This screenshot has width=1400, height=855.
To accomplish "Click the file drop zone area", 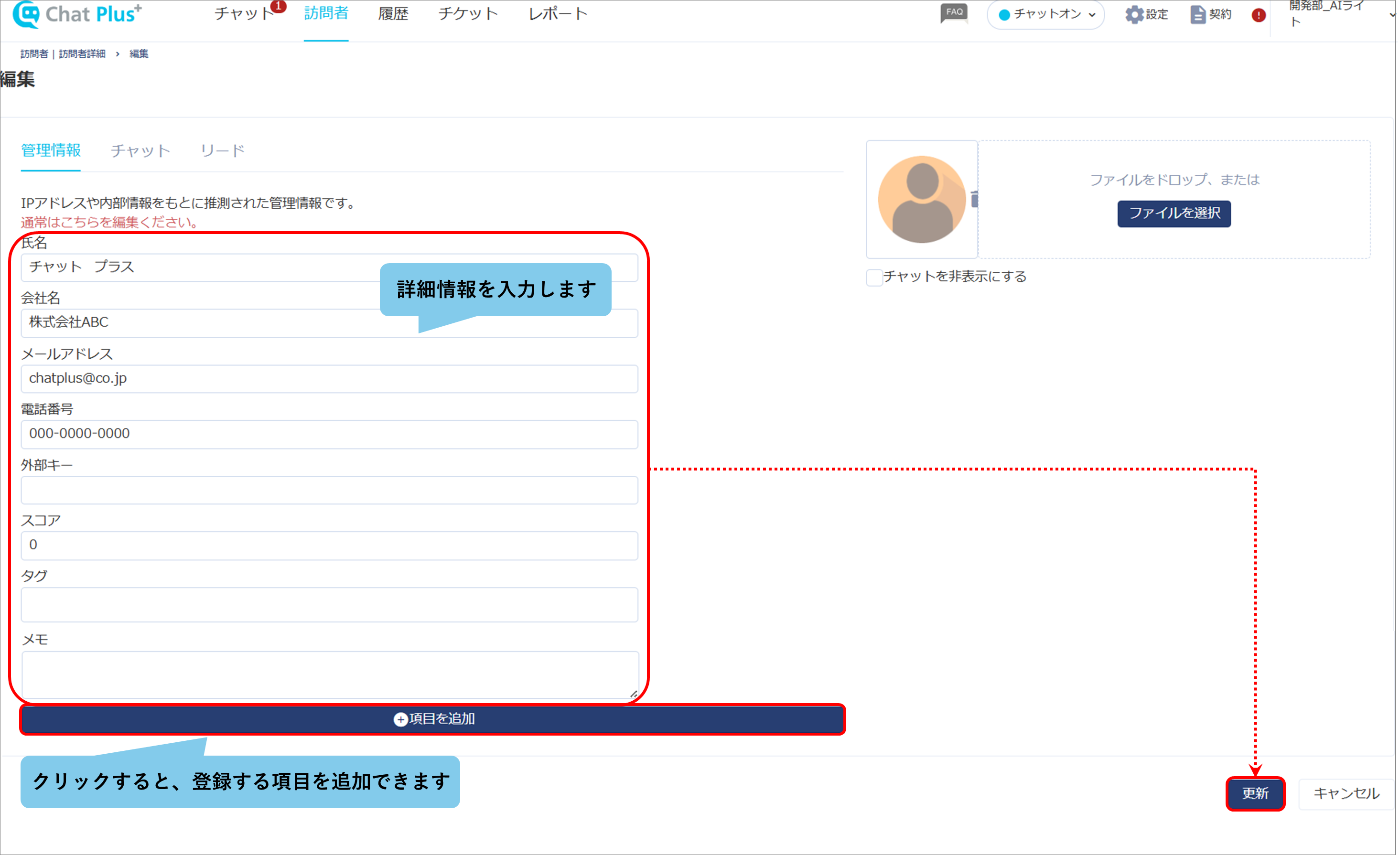I will 1174,199.
